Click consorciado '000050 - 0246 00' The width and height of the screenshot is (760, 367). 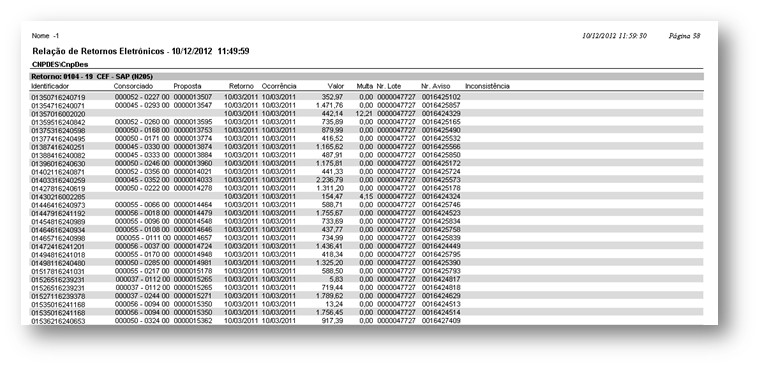point(142,163)
